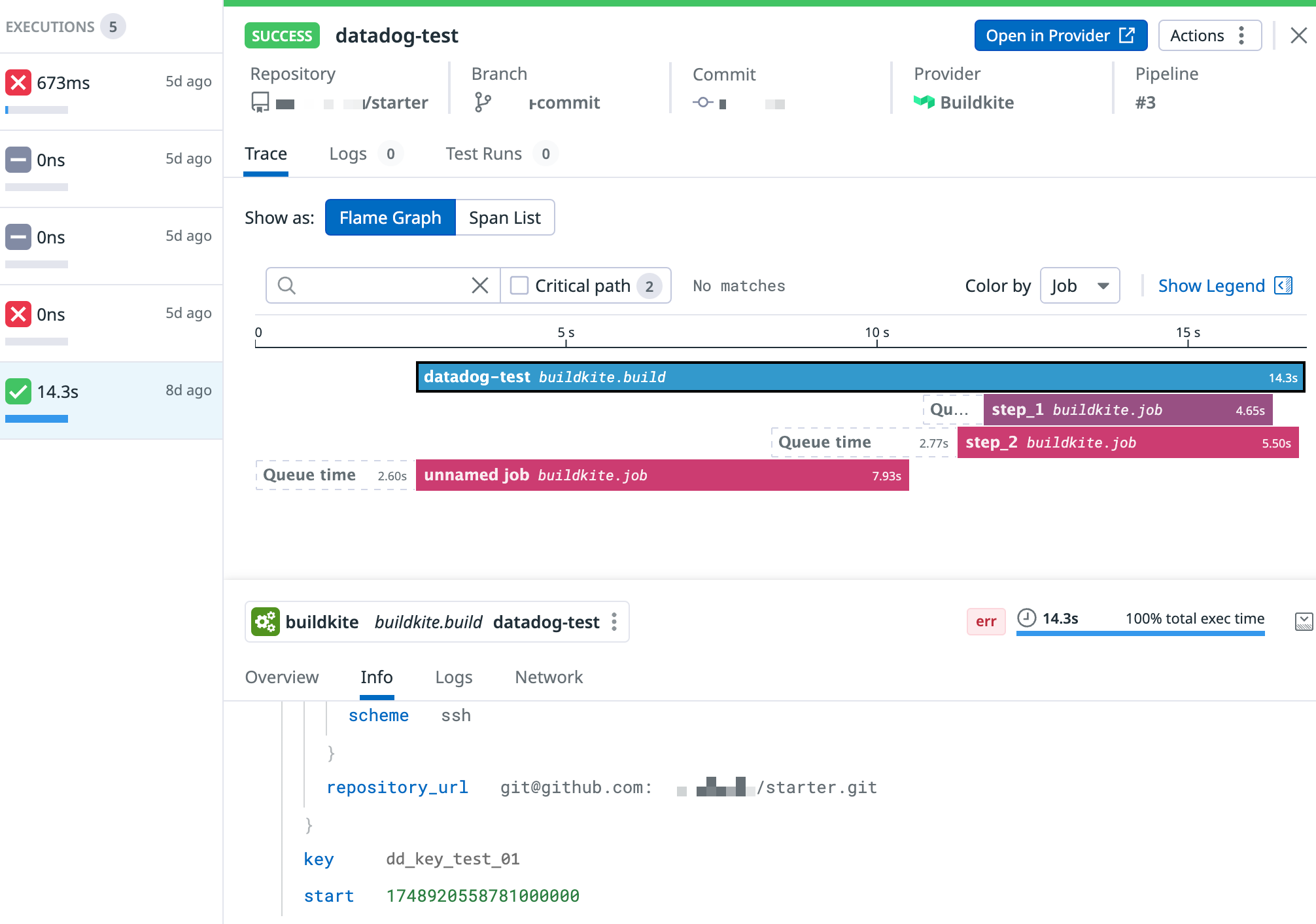Click the branch icon in the header

pyautogui.click(x=483, y=102)
